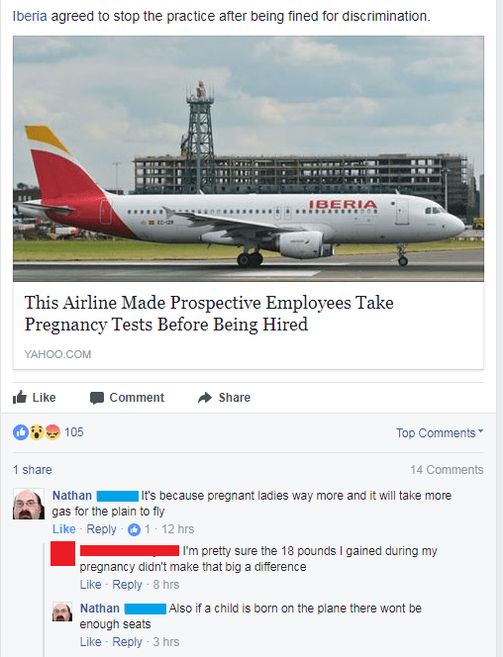The width and height of the screenshot is (503, 657).
Task: Open the 14 Comments link
Action: 447,470
